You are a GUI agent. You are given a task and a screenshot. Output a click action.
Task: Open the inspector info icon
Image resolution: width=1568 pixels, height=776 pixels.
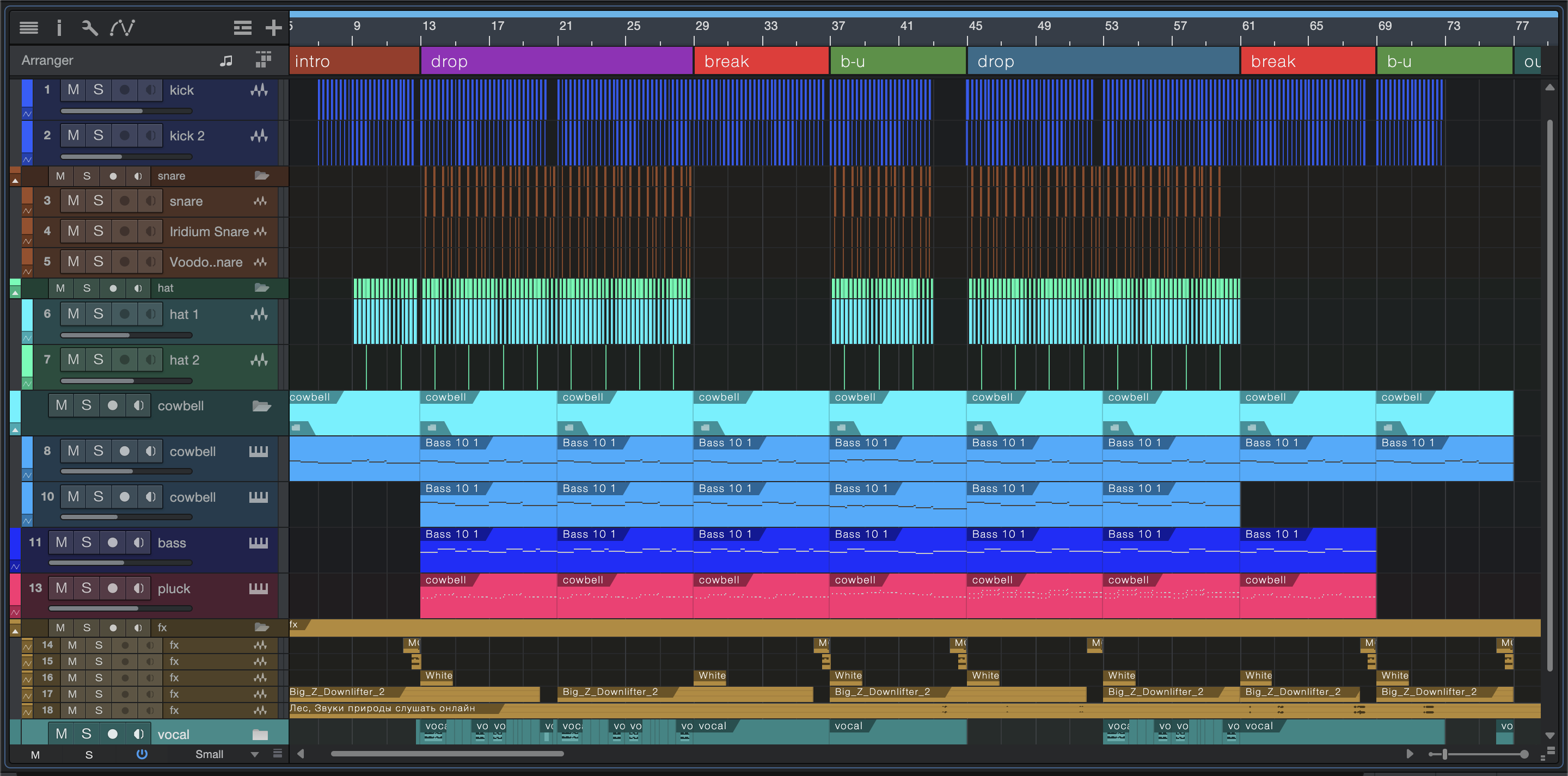[x=59, y=27]
